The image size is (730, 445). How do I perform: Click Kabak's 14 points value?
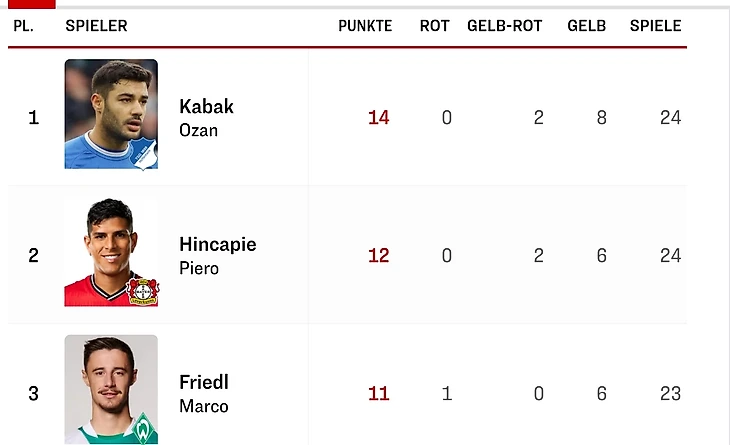[378, 118]
